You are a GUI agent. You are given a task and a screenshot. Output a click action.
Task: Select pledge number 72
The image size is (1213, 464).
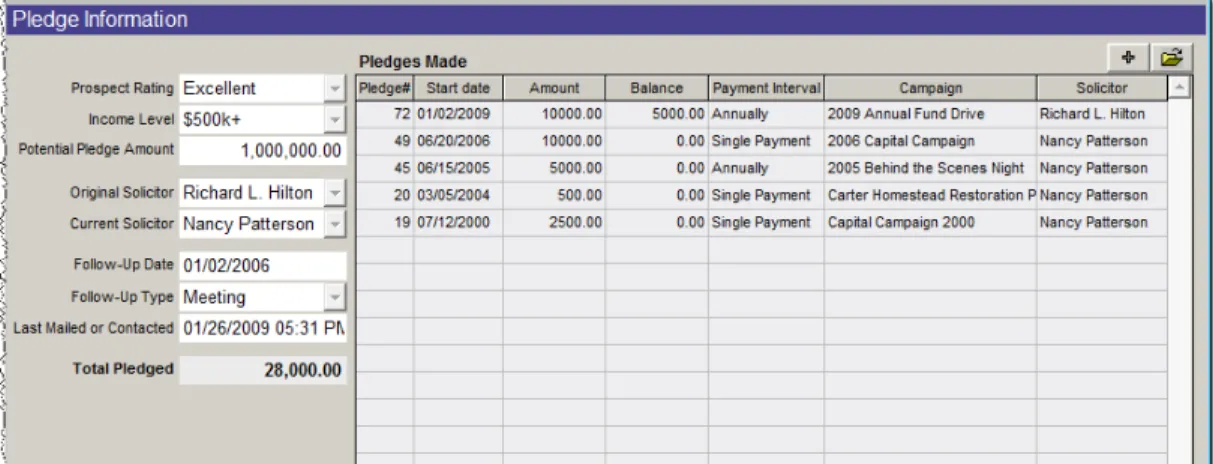coord(385,114)
